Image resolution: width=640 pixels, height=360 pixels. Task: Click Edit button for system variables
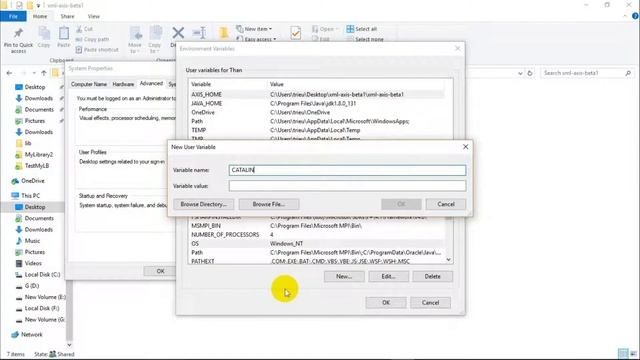tap(388, 276)
